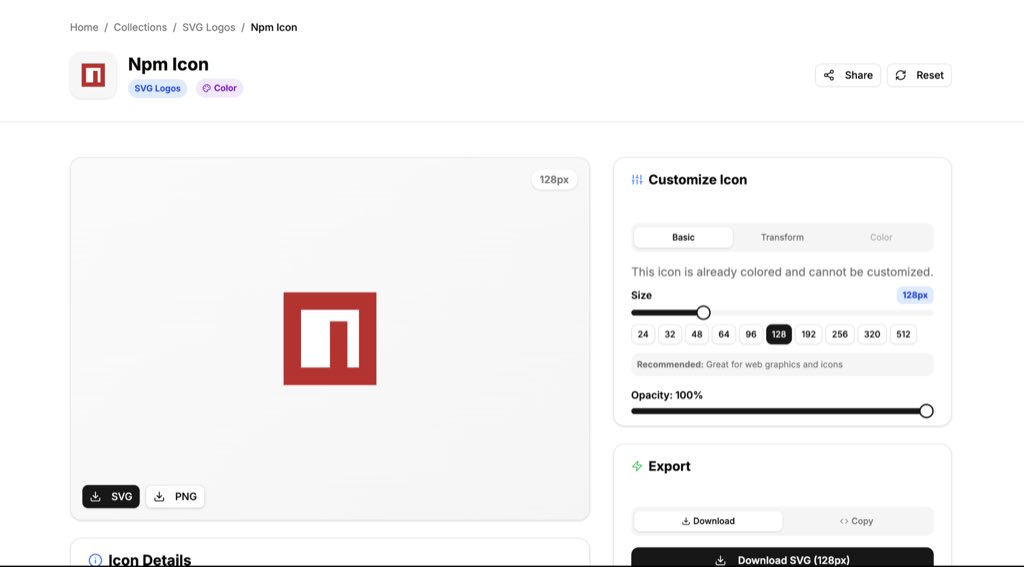Switch to the Transform tab
This screenshot has height=567, width=1024.
coord(782,237)
